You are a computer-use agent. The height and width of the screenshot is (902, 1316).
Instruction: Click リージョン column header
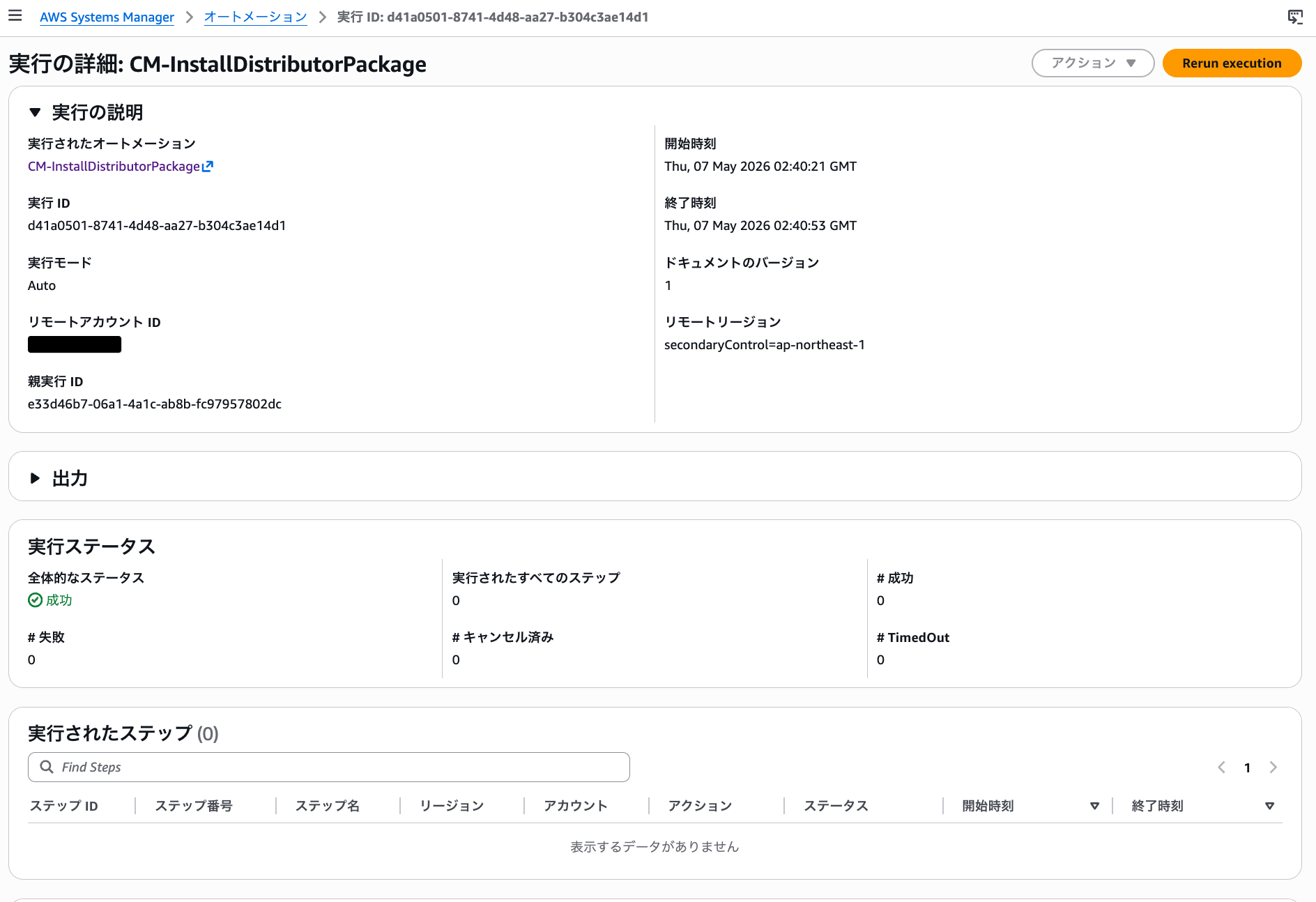click(452, 806)
